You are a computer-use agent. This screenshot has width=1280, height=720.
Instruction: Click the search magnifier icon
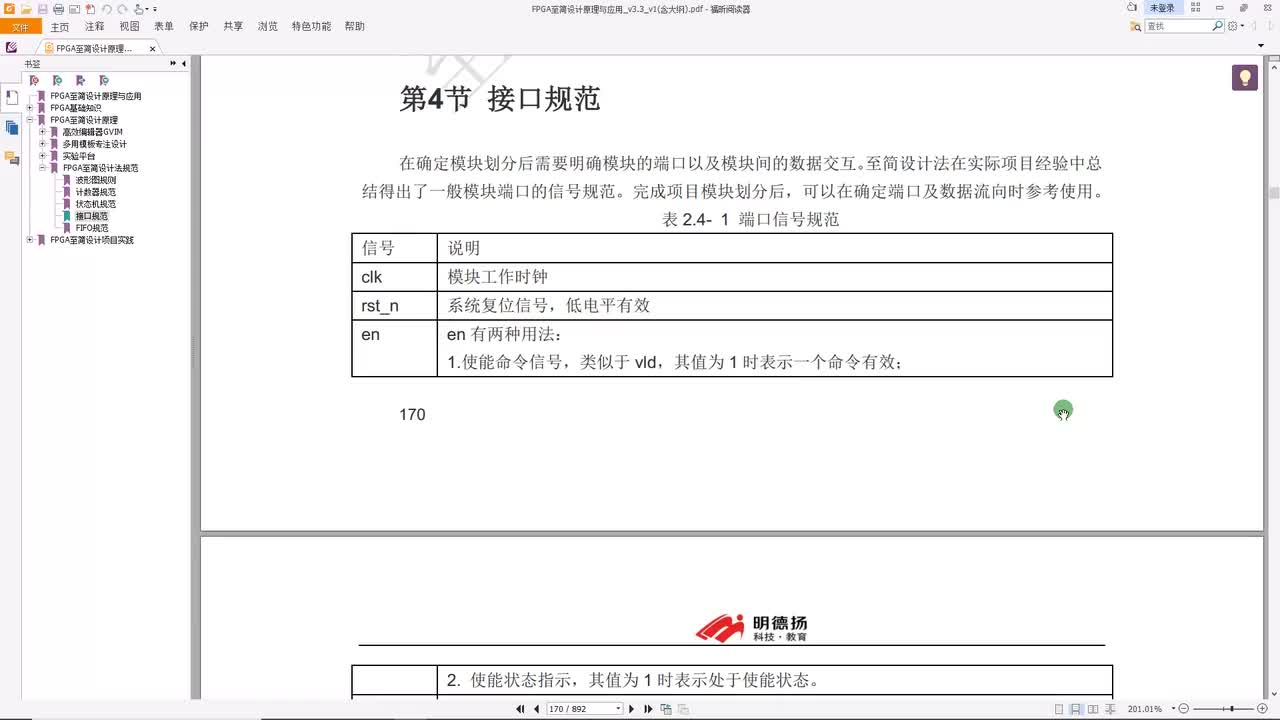(1218, 26)
